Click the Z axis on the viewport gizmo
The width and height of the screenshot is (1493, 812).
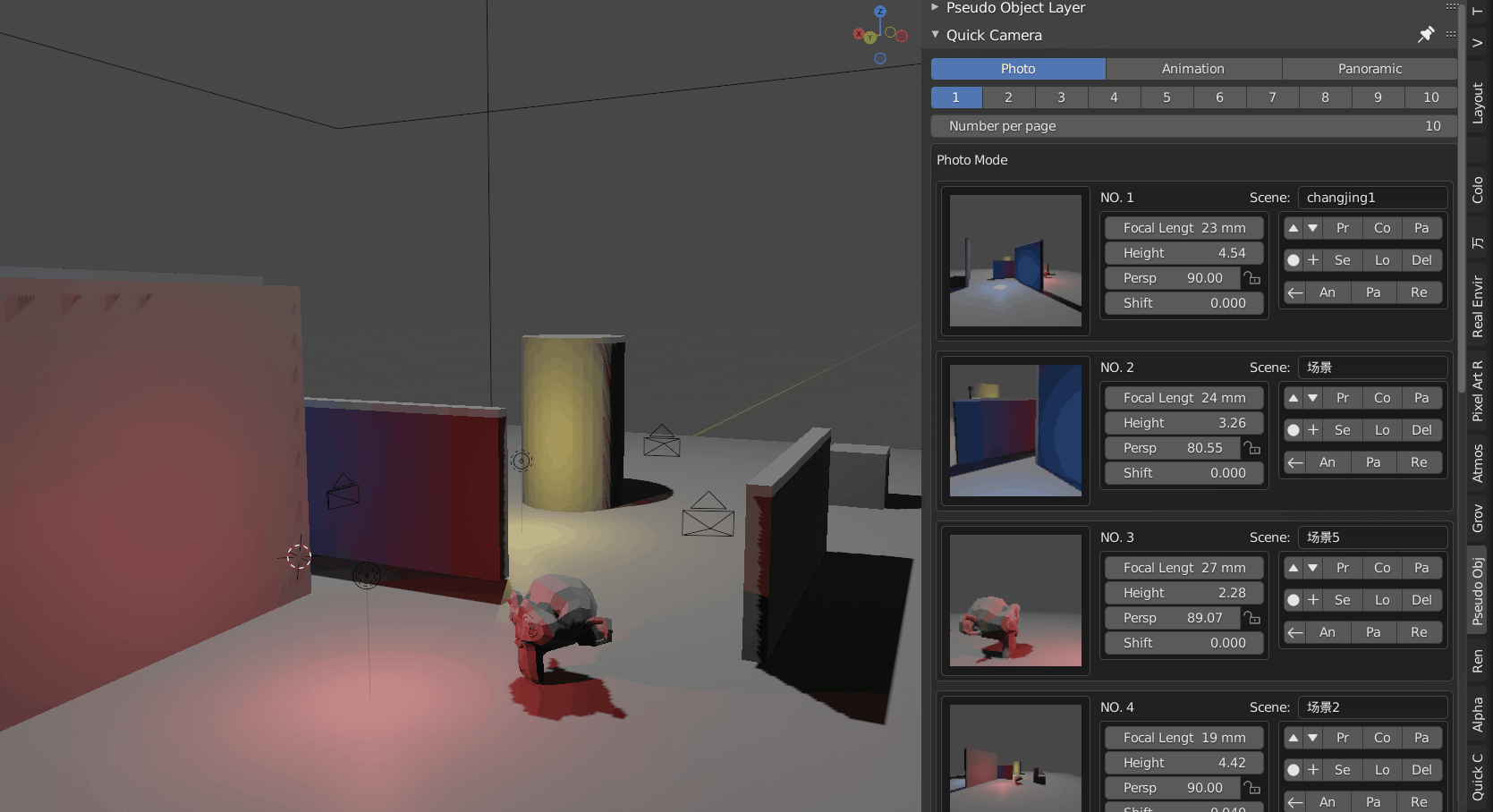tap(879, 13)
